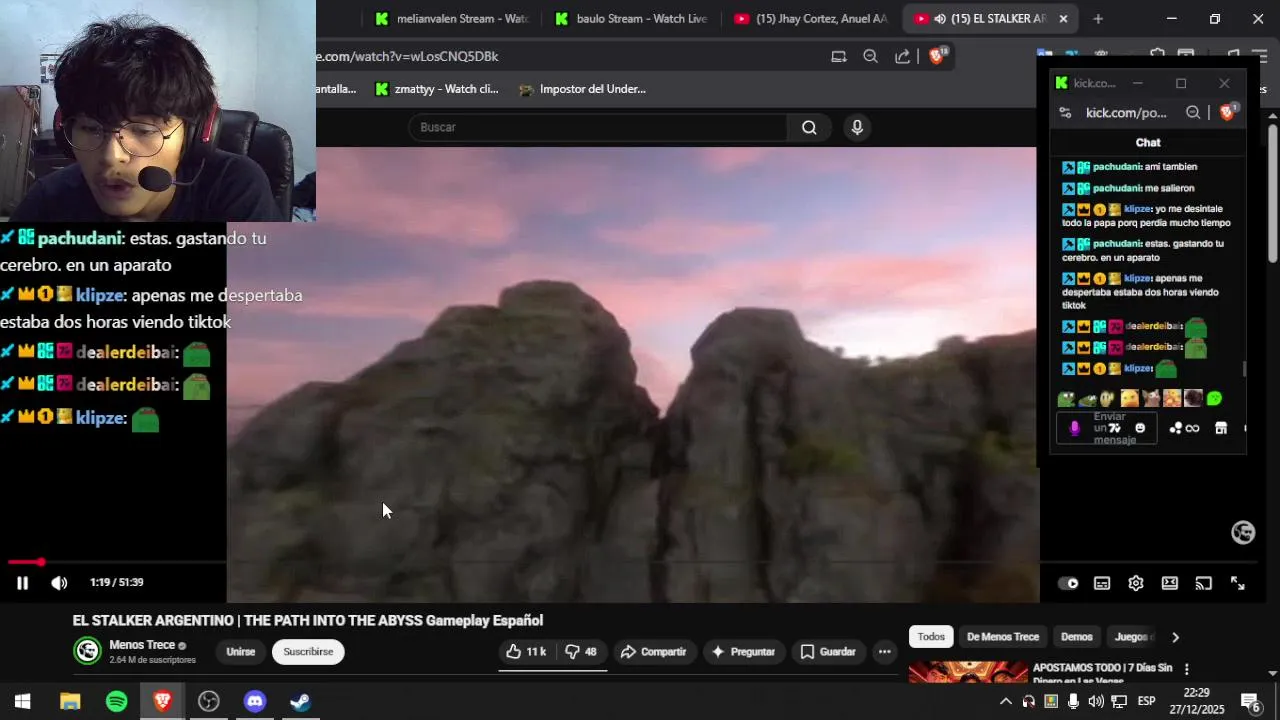Open Spotify from the taskbar

[x=116, y=701]
